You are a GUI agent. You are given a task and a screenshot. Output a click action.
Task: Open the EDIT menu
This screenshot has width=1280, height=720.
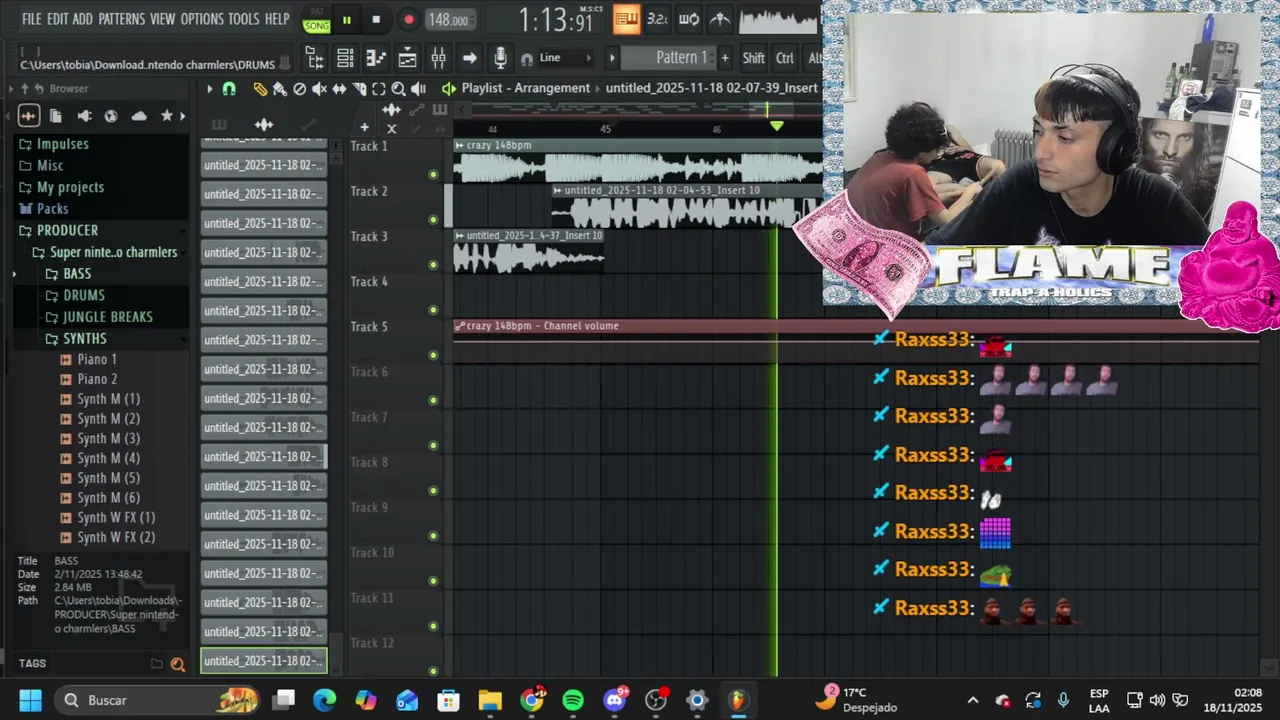pyautogui.click(x=57, y=19)
